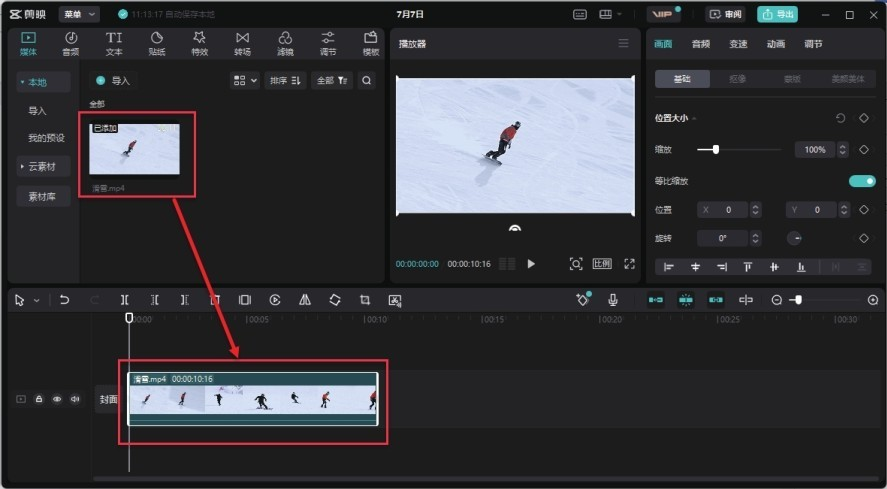Switch to the 动画 animation tab
887x489 pixels.
(776, 44)
